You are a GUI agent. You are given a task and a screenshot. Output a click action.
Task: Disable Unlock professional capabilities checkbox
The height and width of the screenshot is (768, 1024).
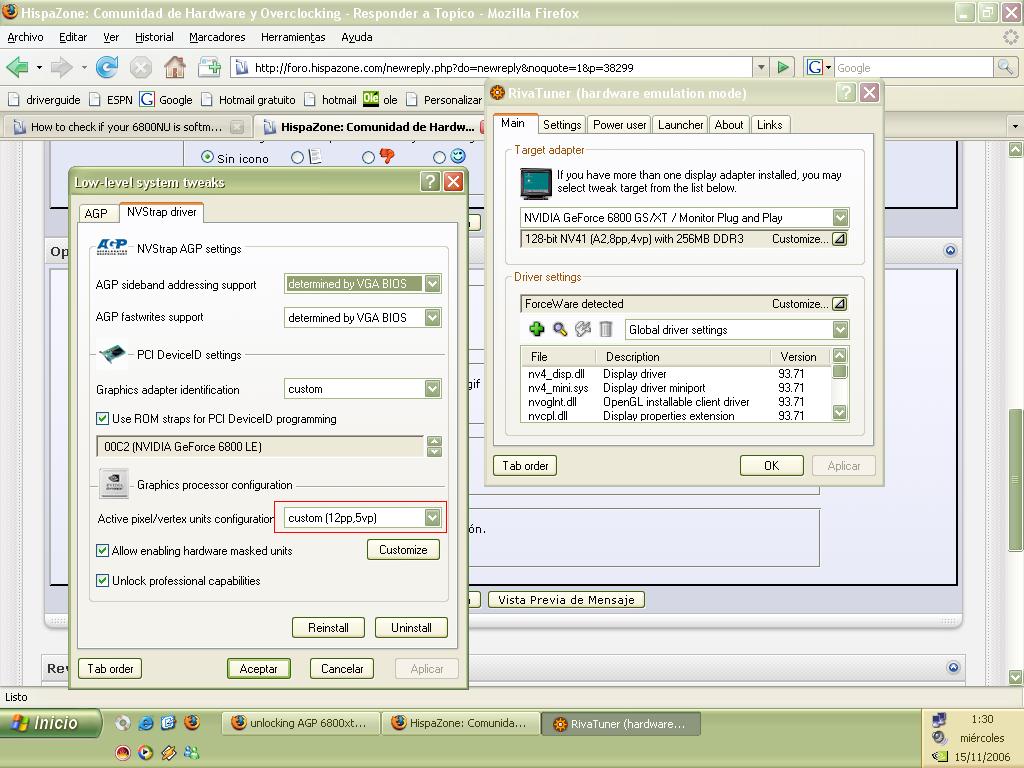pos(102,581)
